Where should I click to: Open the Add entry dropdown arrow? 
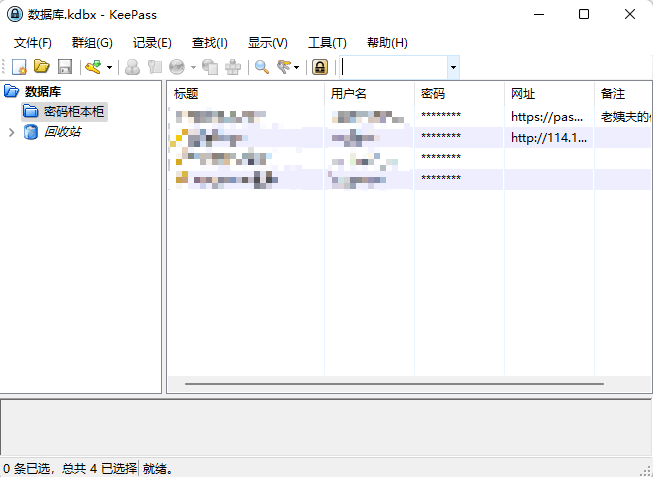pos(109,67)
